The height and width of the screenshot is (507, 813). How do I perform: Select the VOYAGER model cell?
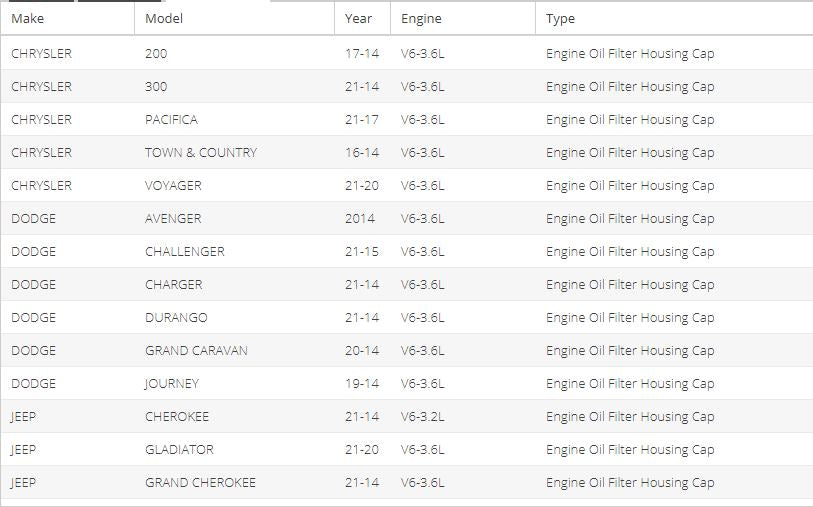point(173,185)
